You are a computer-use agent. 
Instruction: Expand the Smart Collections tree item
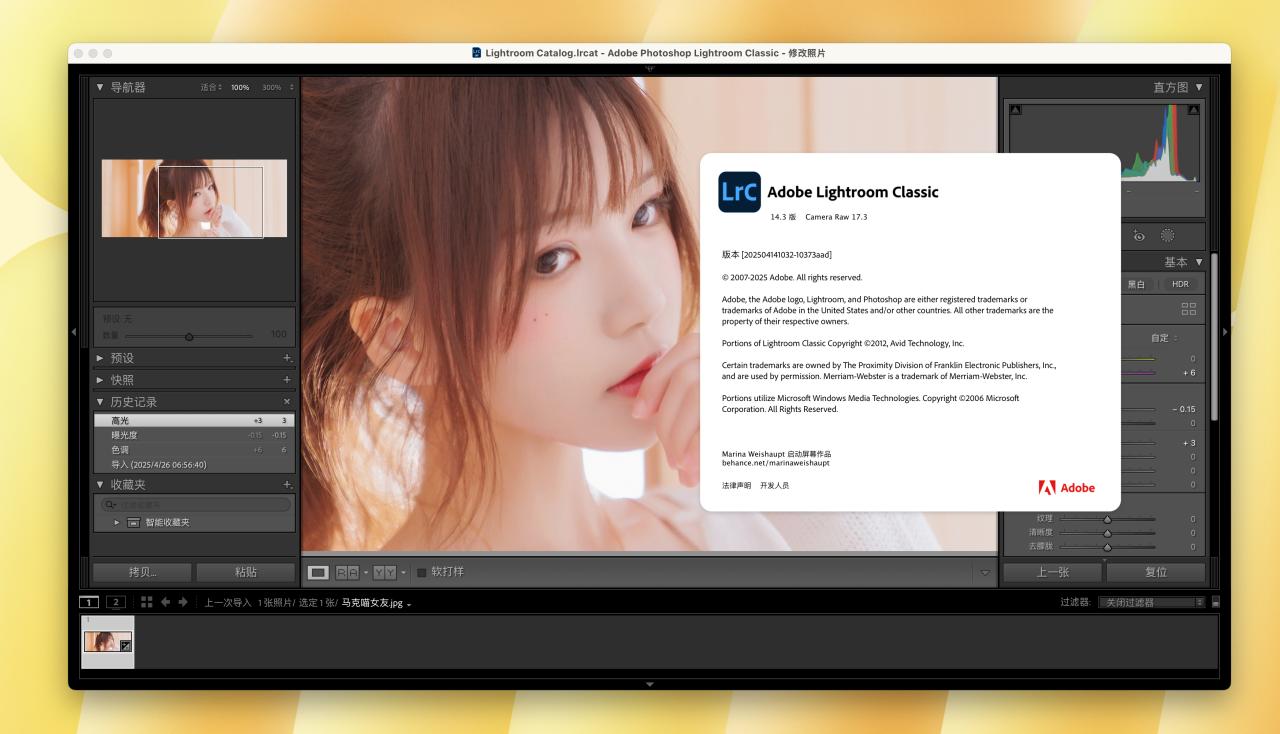point(117,522)
